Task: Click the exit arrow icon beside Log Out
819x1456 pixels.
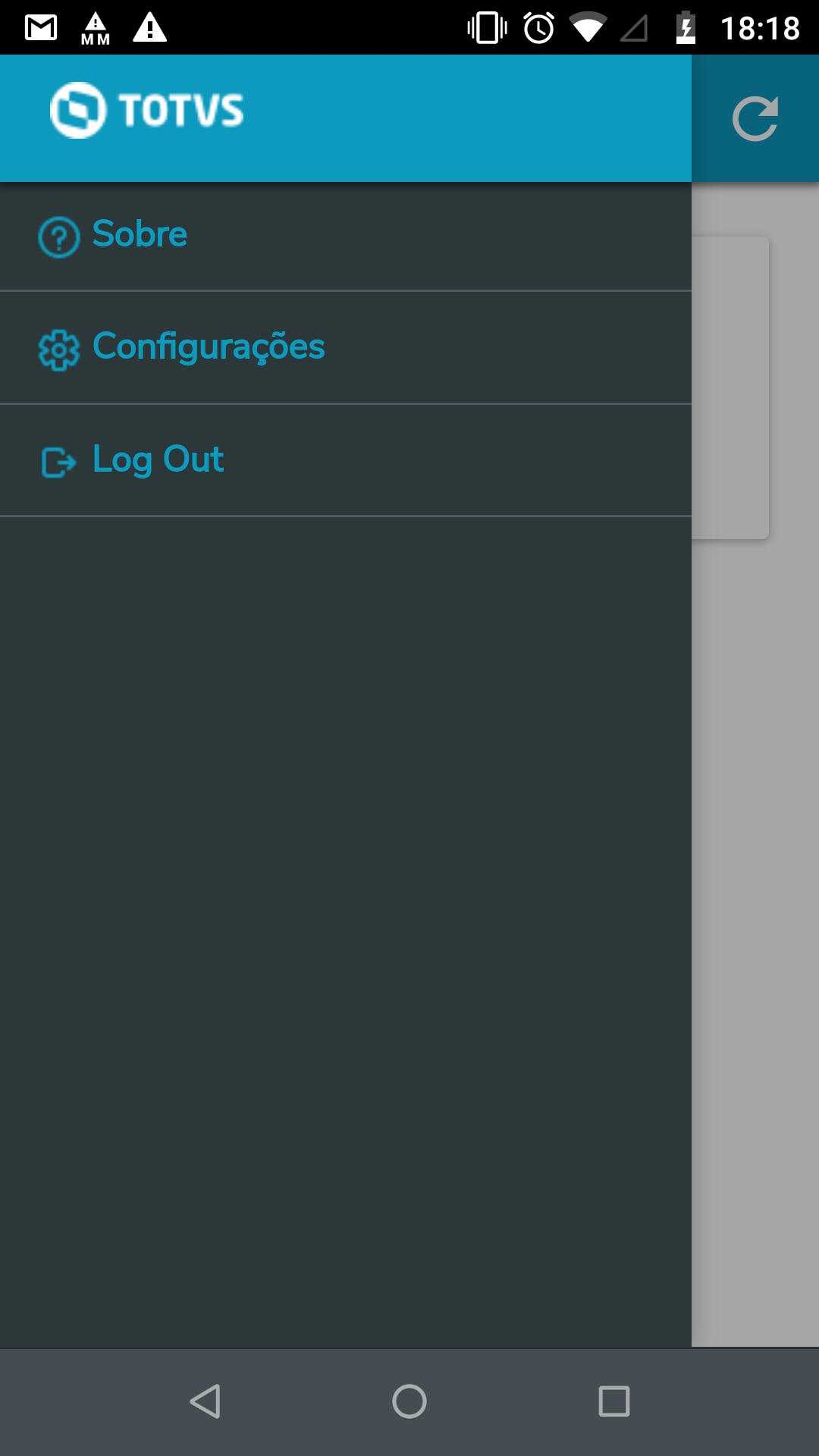Action: click(59, 462)
